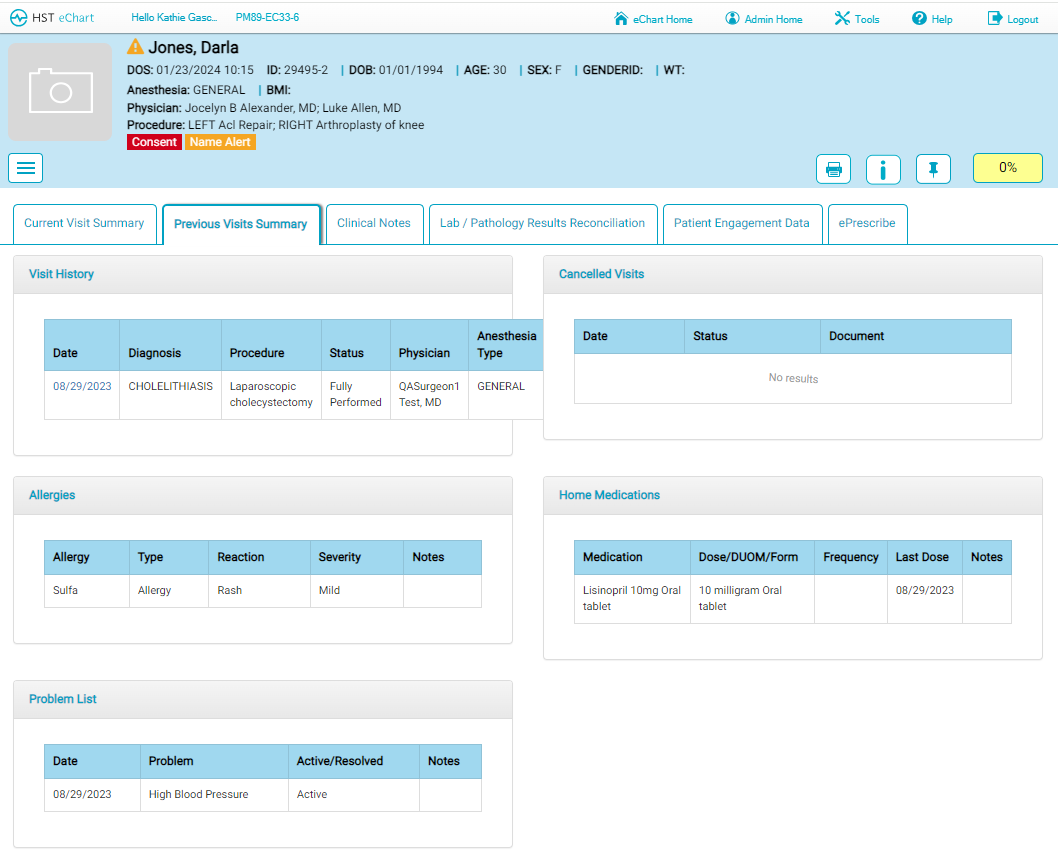Open the hamburger menu button
1058x861 pixels.
26,168
